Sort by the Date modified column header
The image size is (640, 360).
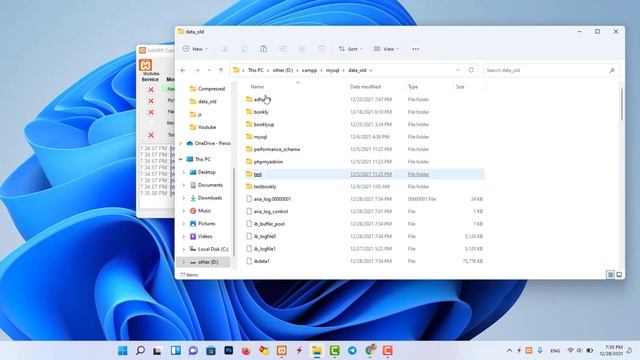tap(365, 87)
